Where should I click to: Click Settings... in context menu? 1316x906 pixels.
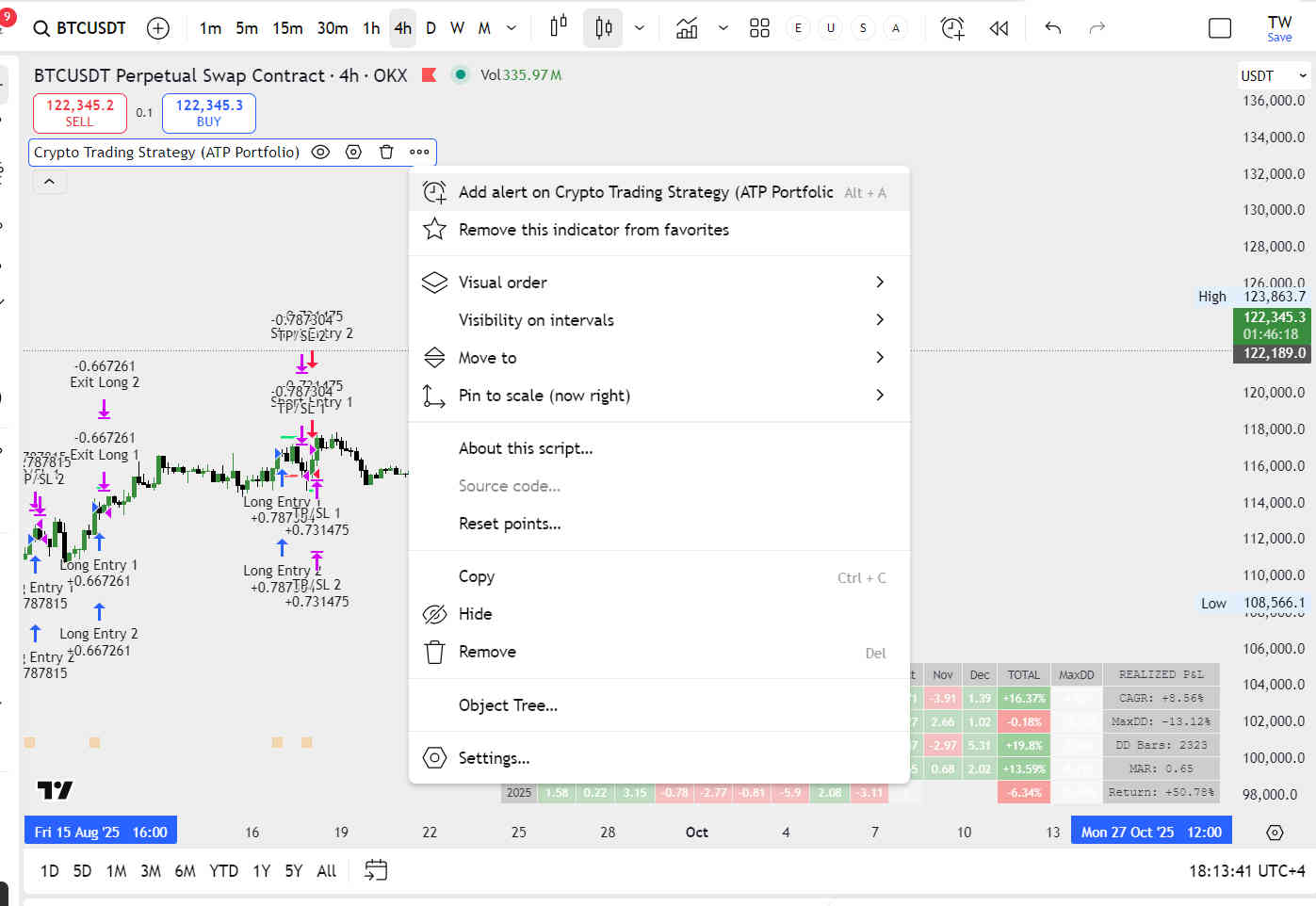[x=659, y=758]
